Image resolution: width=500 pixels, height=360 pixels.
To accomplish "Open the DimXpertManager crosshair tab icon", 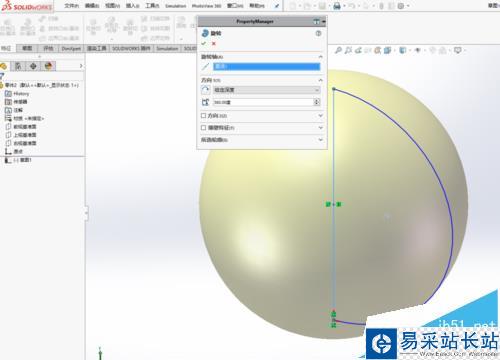I will pyautogui.click(x=33, y=66).
